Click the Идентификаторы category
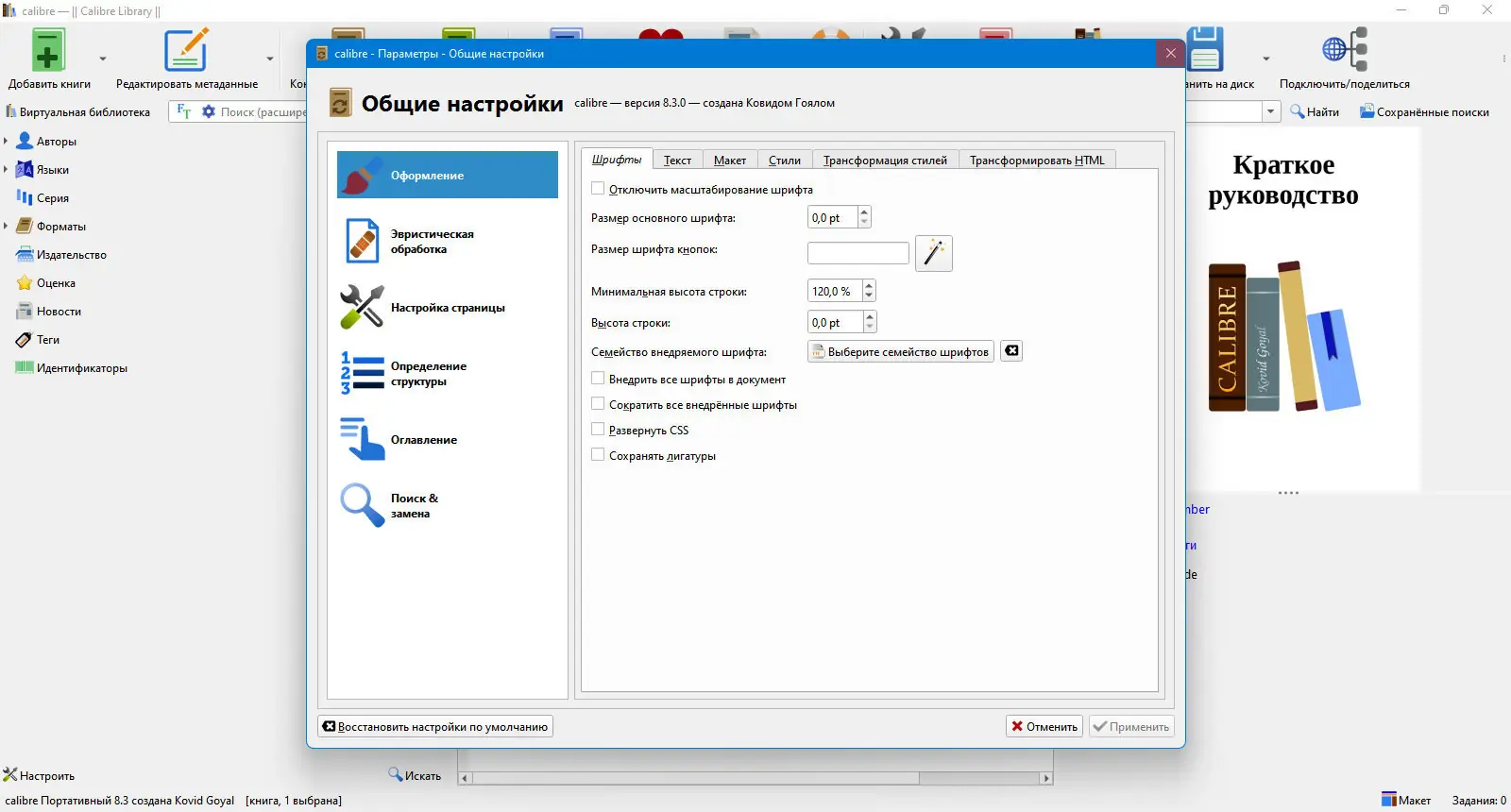This screenshot has width=1511, height=812. click(x=72, y=368)
